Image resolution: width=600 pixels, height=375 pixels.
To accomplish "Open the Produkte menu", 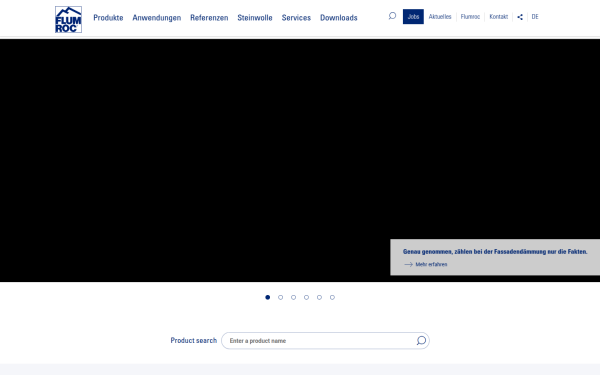I will tap(108, 18).
